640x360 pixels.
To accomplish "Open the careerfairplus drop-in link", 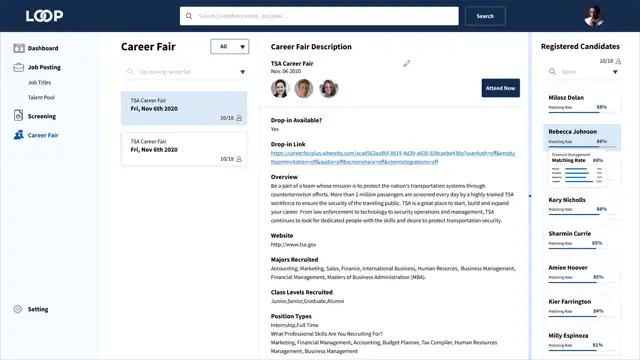I will [x=393, y=158].
